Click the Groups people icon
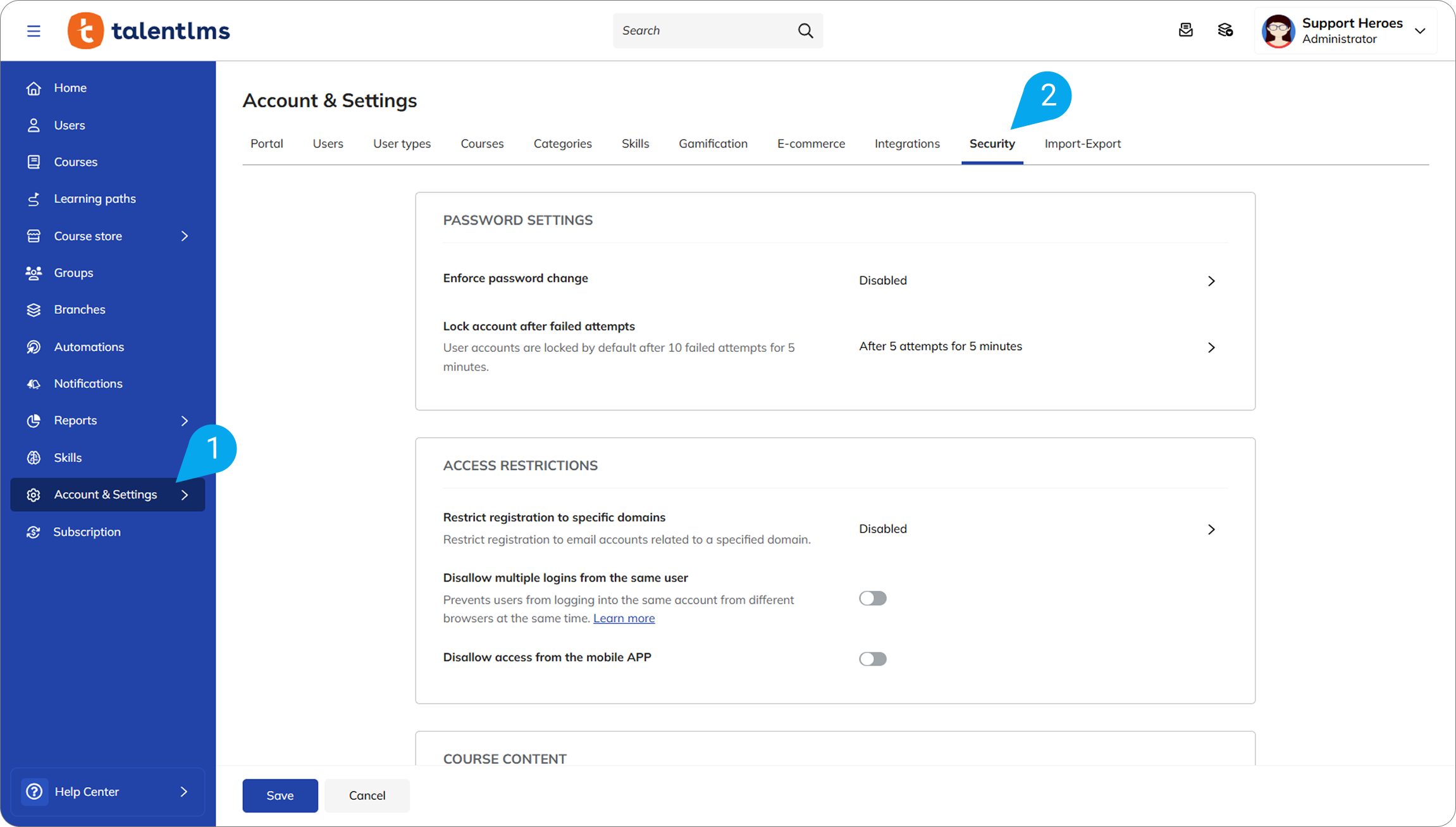Screen dimensions: 1456x827 (34, 273)
